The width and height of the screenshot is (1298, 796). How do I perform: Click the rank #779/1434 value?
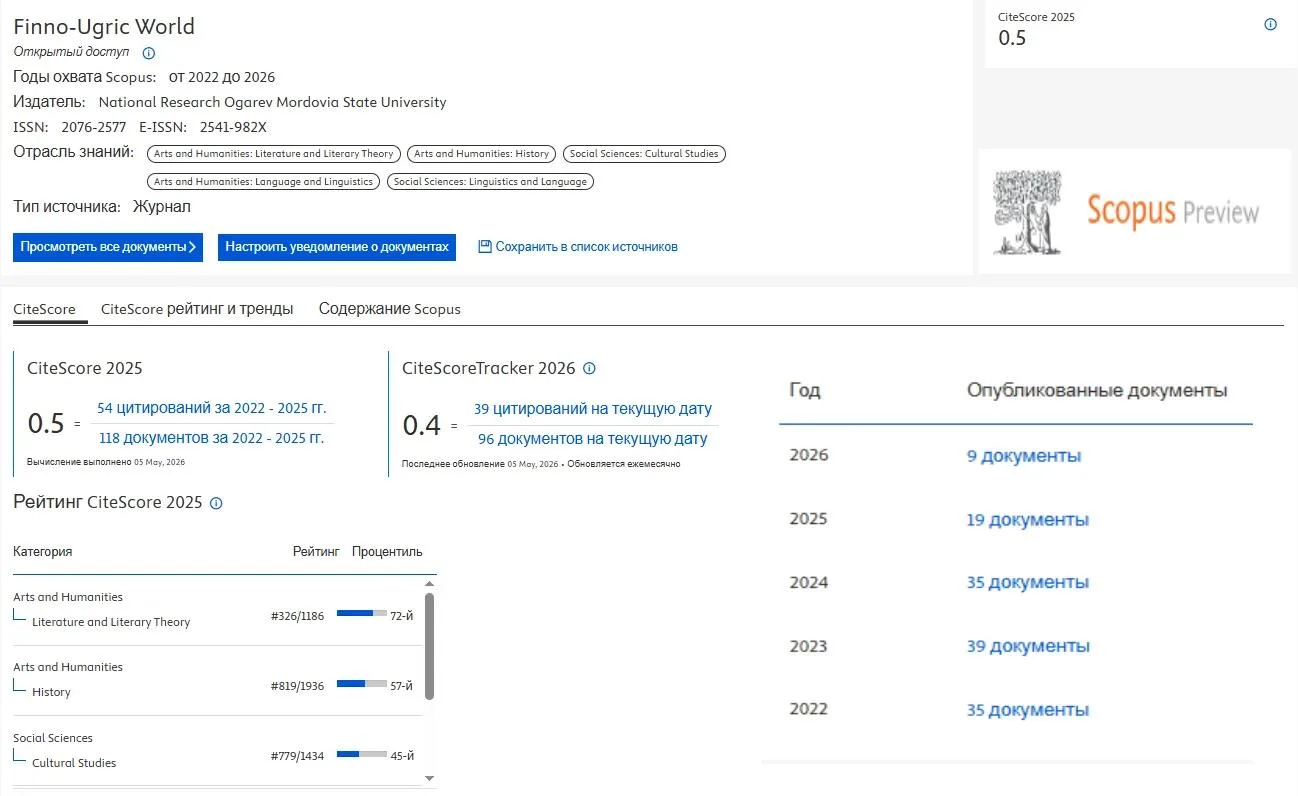pos(297,757)
